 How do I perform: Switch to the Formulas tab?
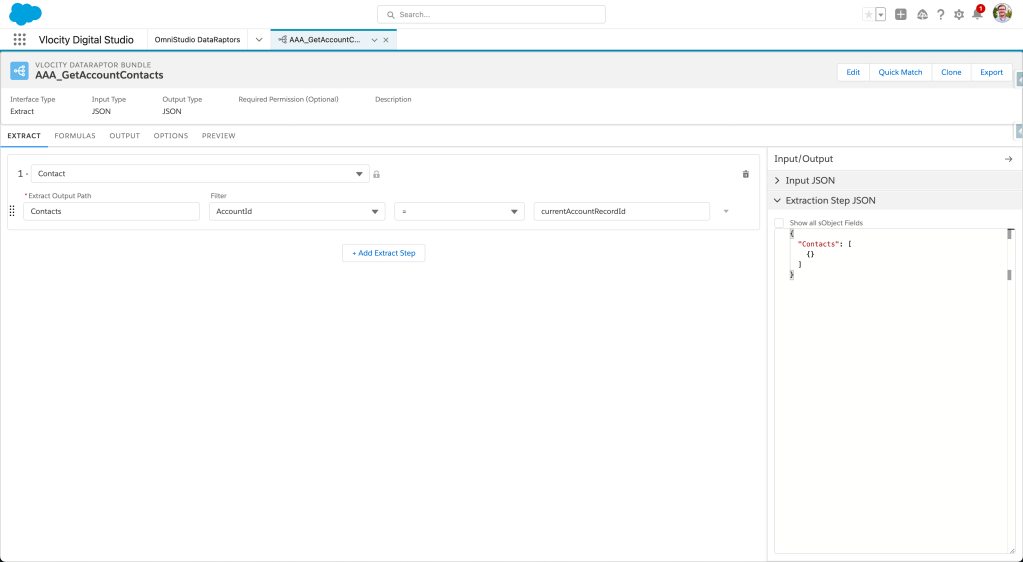(x=75, y=135)
